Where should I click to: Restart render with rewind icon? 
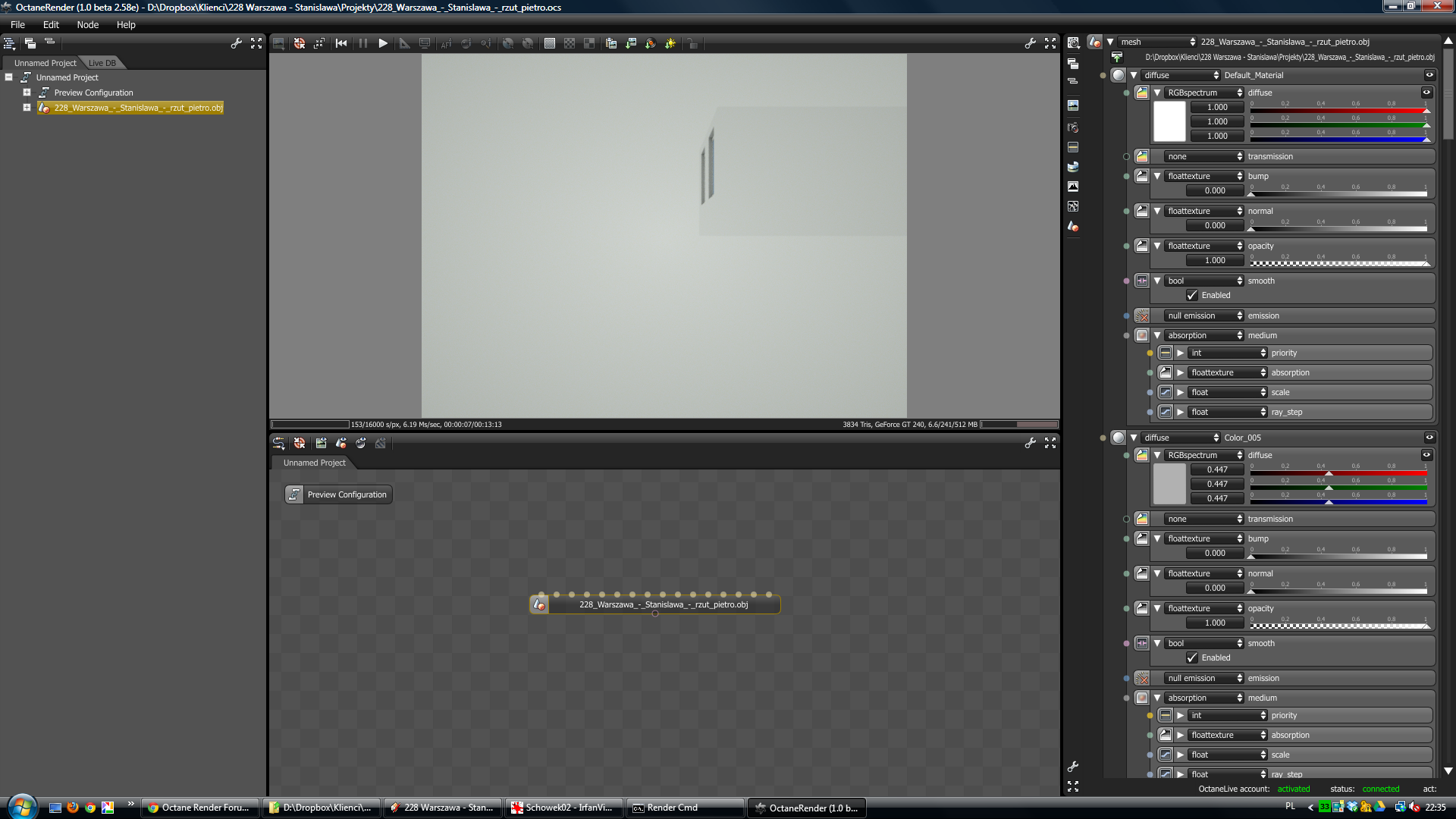point(341,44)
